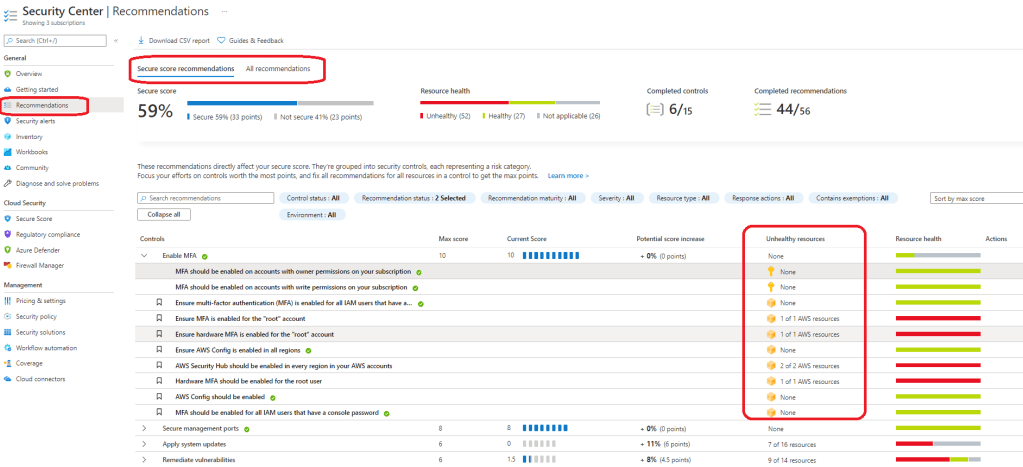
Task: Switch to the All recommendations tab
Action: tap(278, 68)
